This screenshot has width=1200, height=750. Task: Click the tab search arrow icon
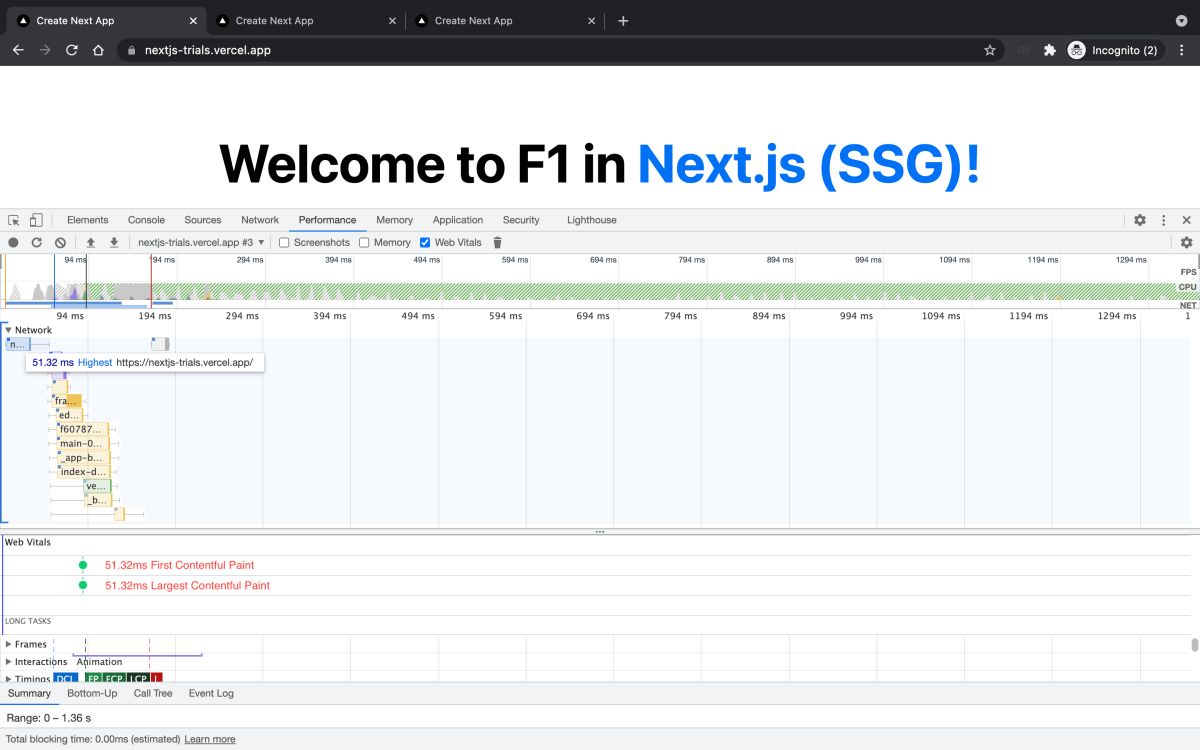(1181, 20)
